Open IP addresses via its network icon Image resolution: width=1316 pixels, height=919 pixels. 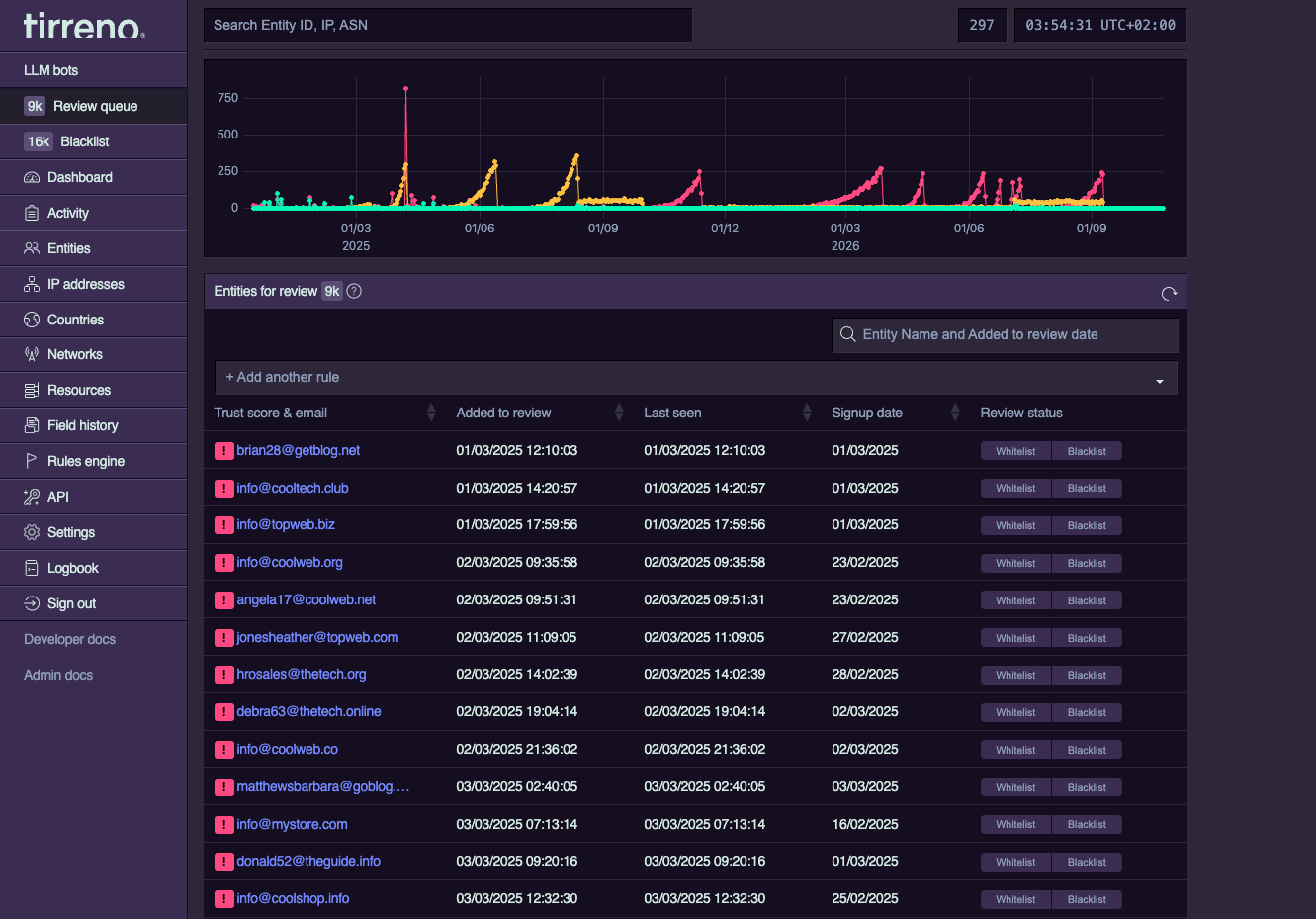pos(32,284)
